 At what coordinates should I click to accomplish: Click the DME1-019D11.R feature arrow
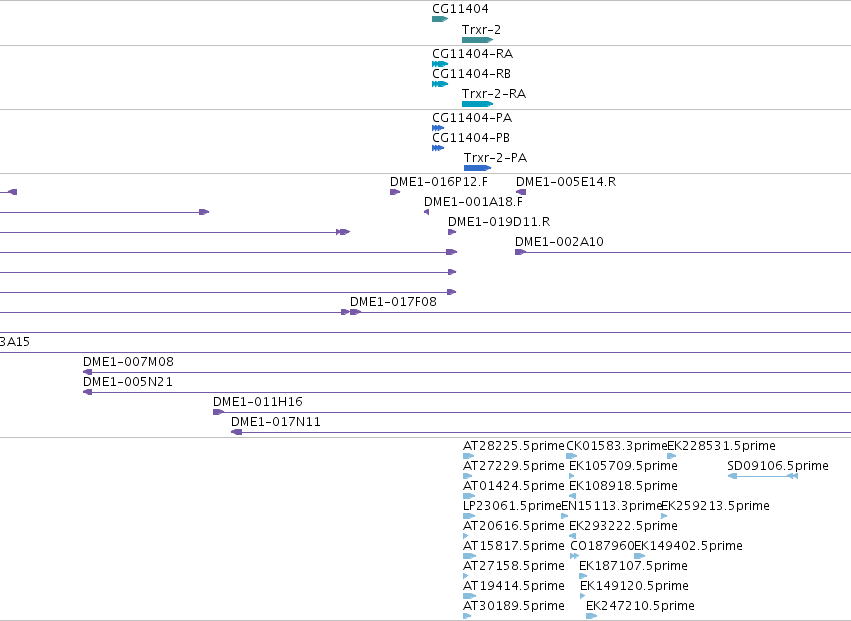(x=452, y=232)
